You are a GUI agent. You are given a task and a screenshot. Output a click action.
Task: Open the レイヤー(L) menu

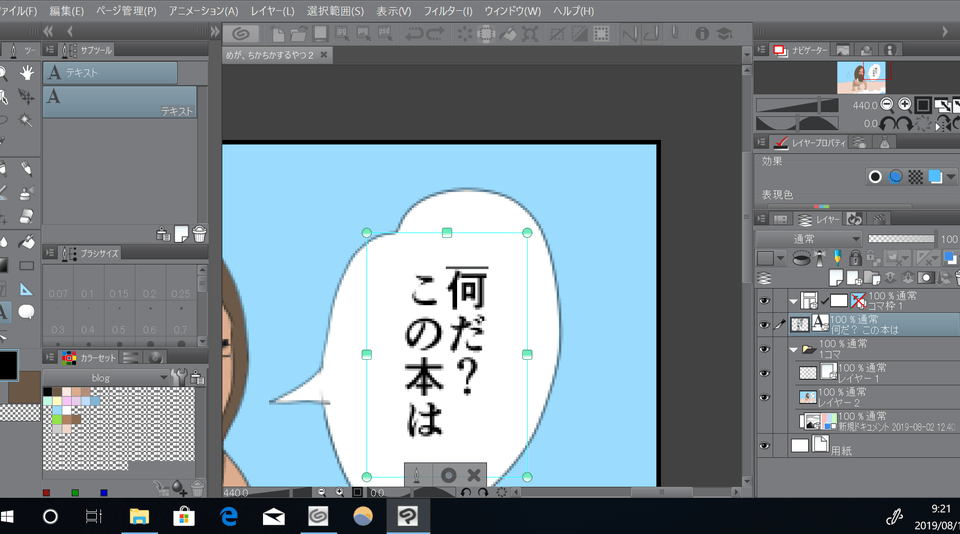coord(272,11)
